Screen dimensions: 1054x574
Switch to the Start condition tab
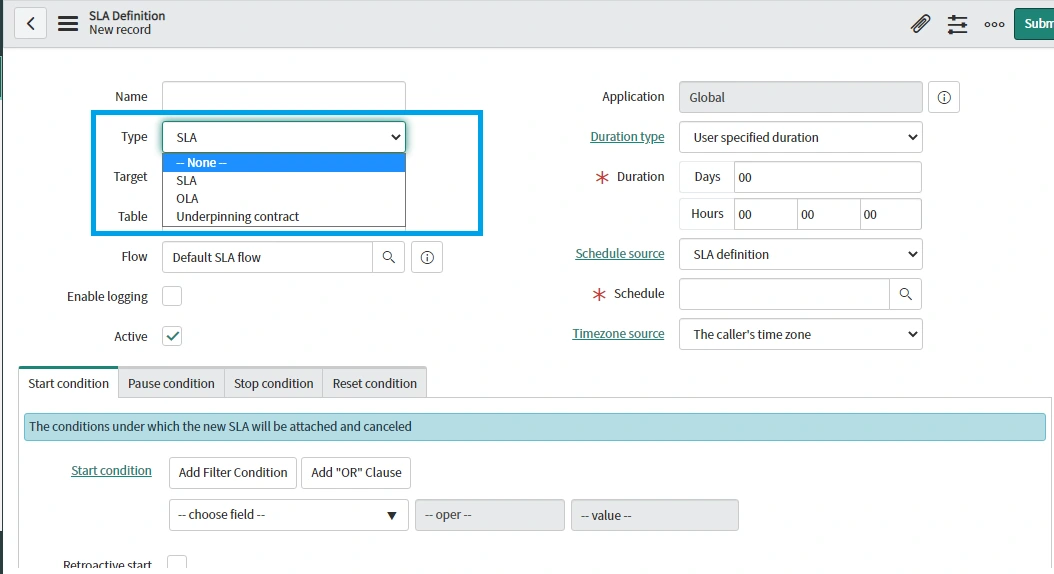69,383
